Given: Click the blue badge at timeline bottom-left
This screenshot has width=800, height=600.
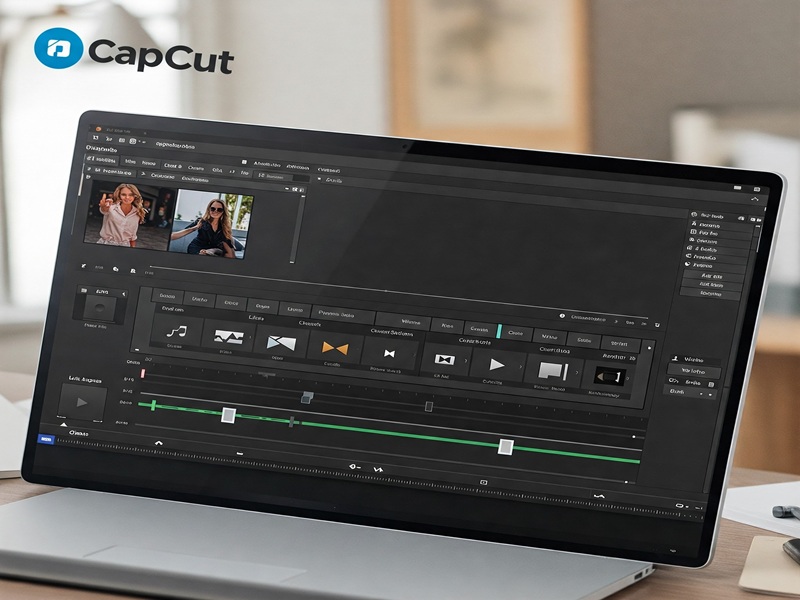Looking at the screenshot, I should pyautogui.click(x=46, y=439).
